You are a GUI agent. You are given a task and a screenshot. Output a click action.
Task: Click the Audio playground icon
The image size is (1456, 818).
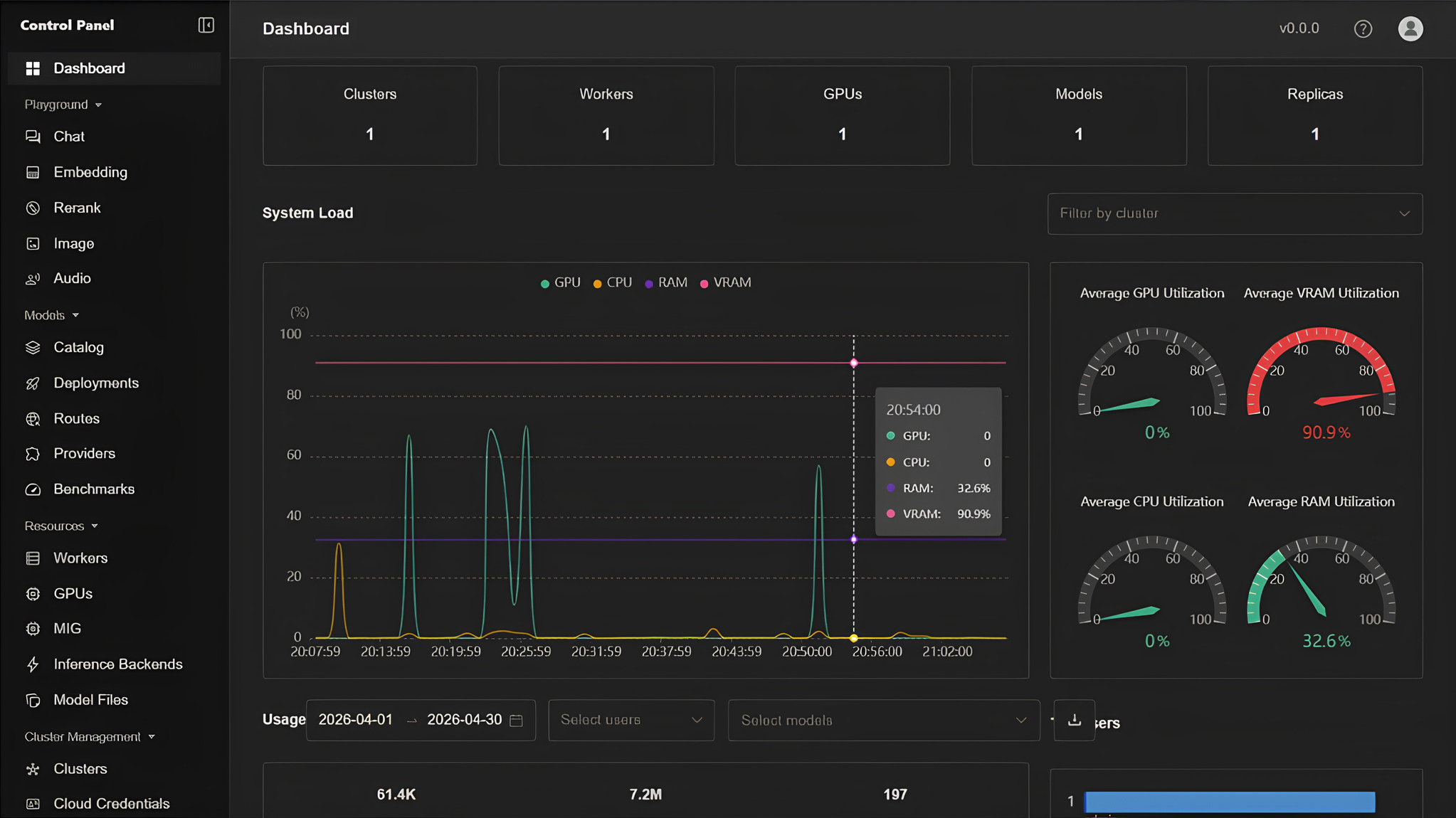pos(33,279)
